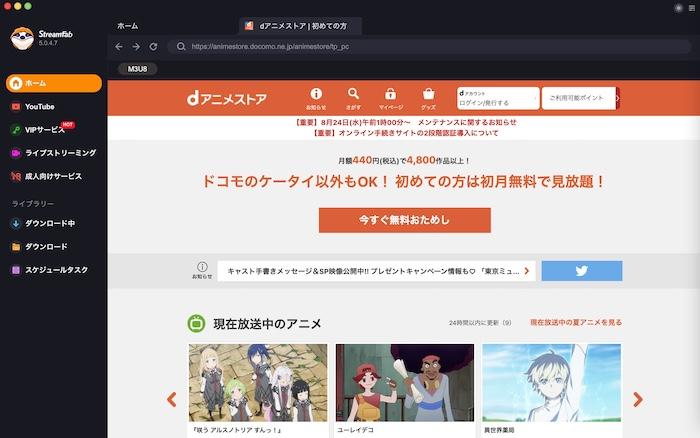The width and height of the screenshot is (700, 438).
Task: Open the 8月24日 maintenance notice link
Action: coord(405,122)
